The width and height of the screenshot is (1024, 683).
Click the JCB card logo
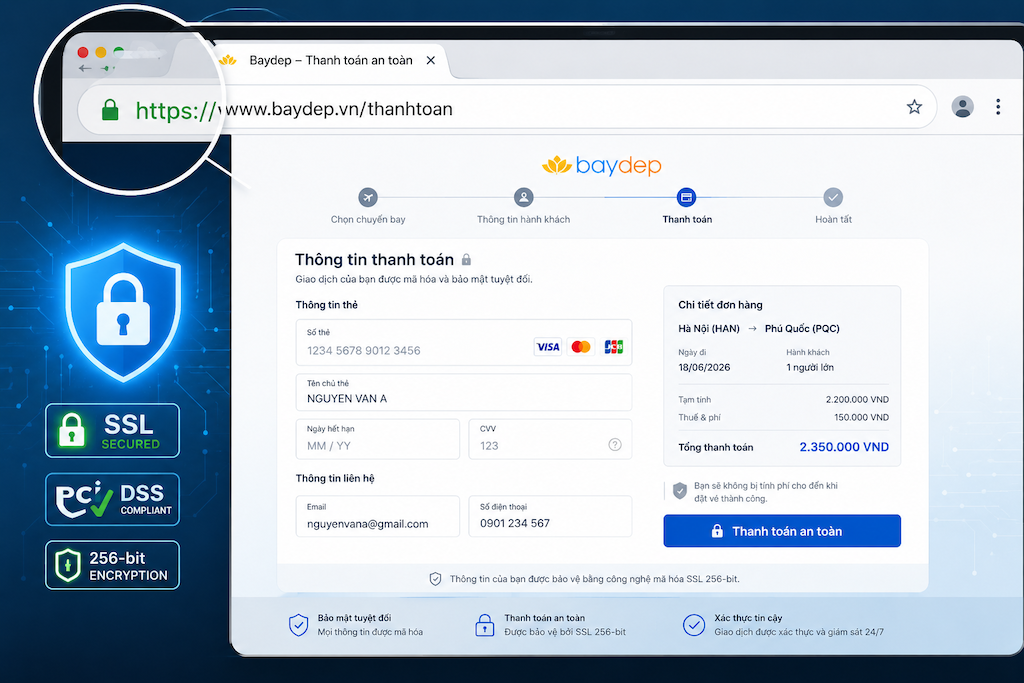613,347
